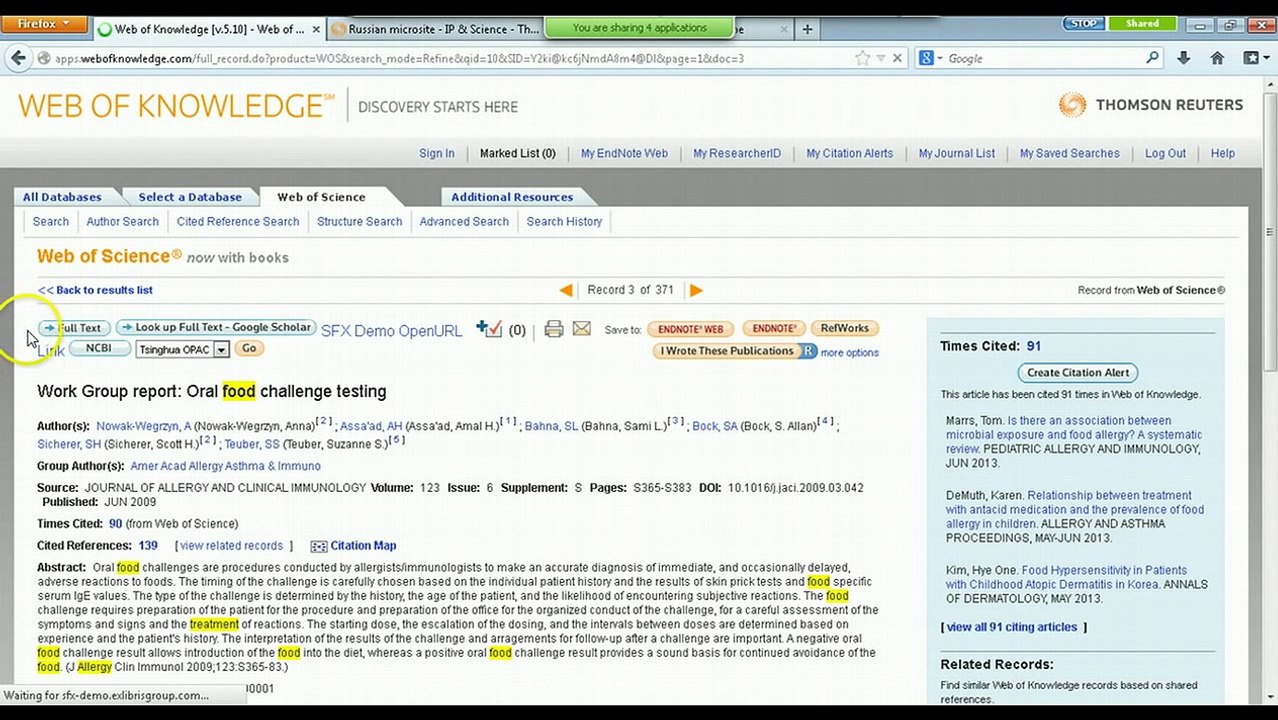
Task: Click into the Google search field
Action: click(1044, 58)
